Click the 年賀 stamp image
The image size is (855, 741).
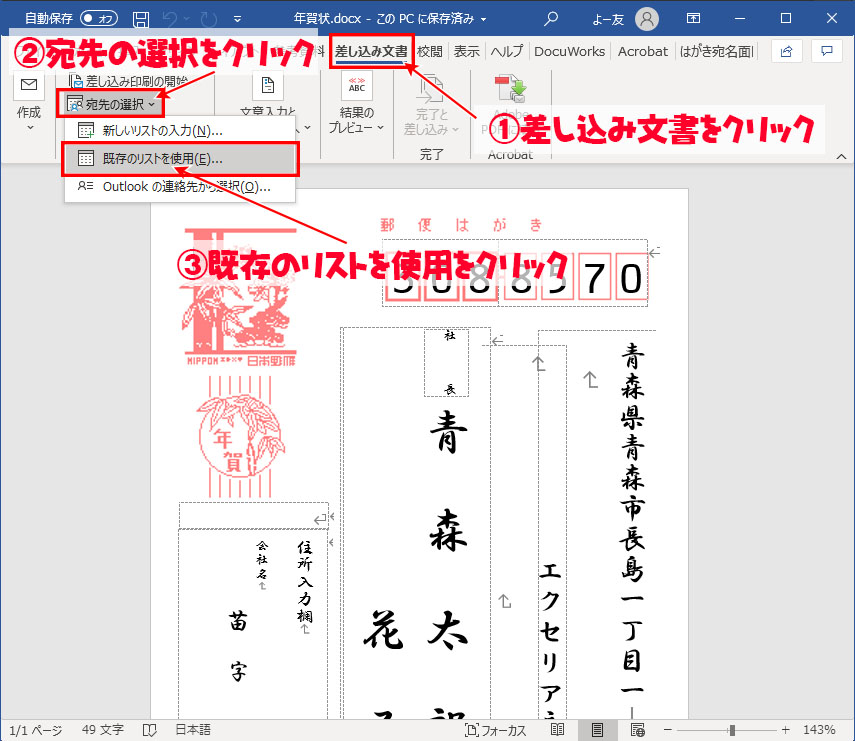[x=240, y=436]
